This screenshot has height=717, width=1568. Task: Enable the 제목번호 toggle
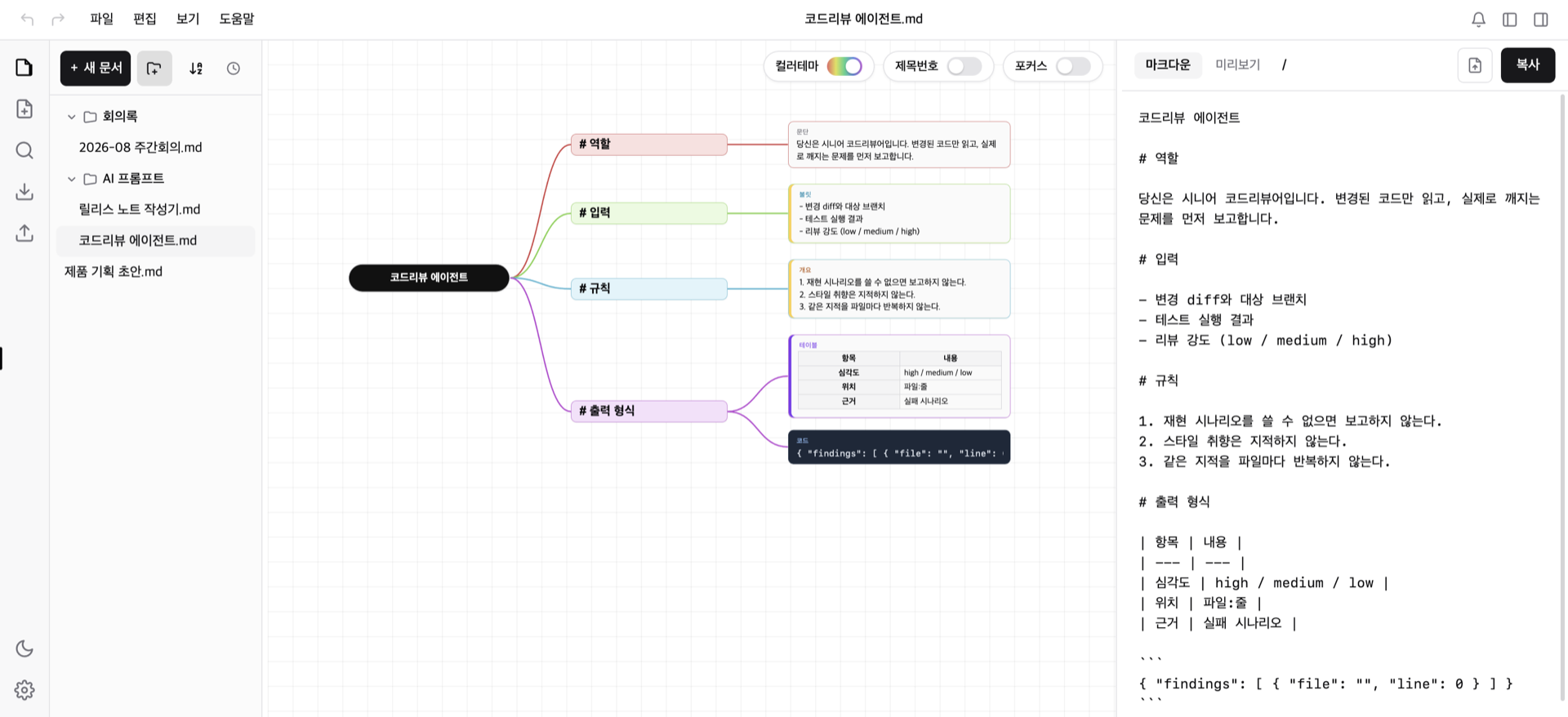coord(964,66)
